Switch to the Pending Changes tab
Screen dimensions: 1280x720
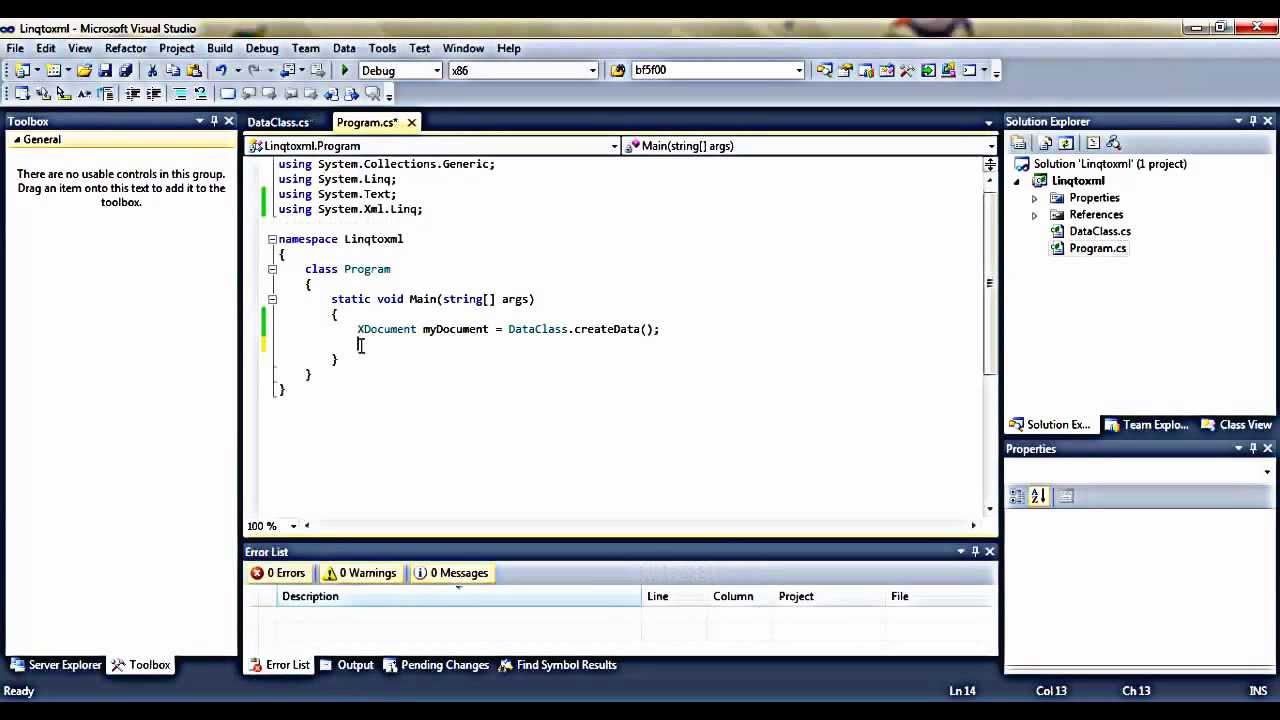tap(437, 665)
